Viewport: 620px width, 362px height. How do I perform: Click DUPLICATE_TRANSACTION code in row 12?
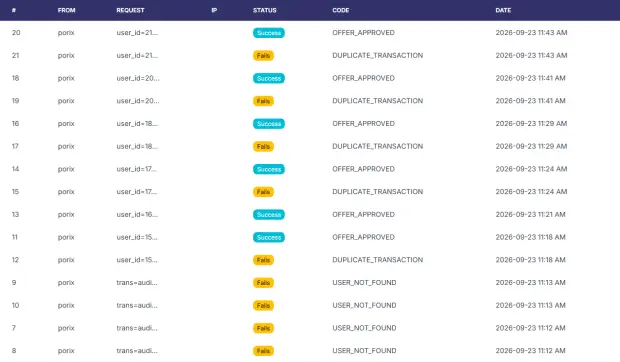(x=378, y=260)
